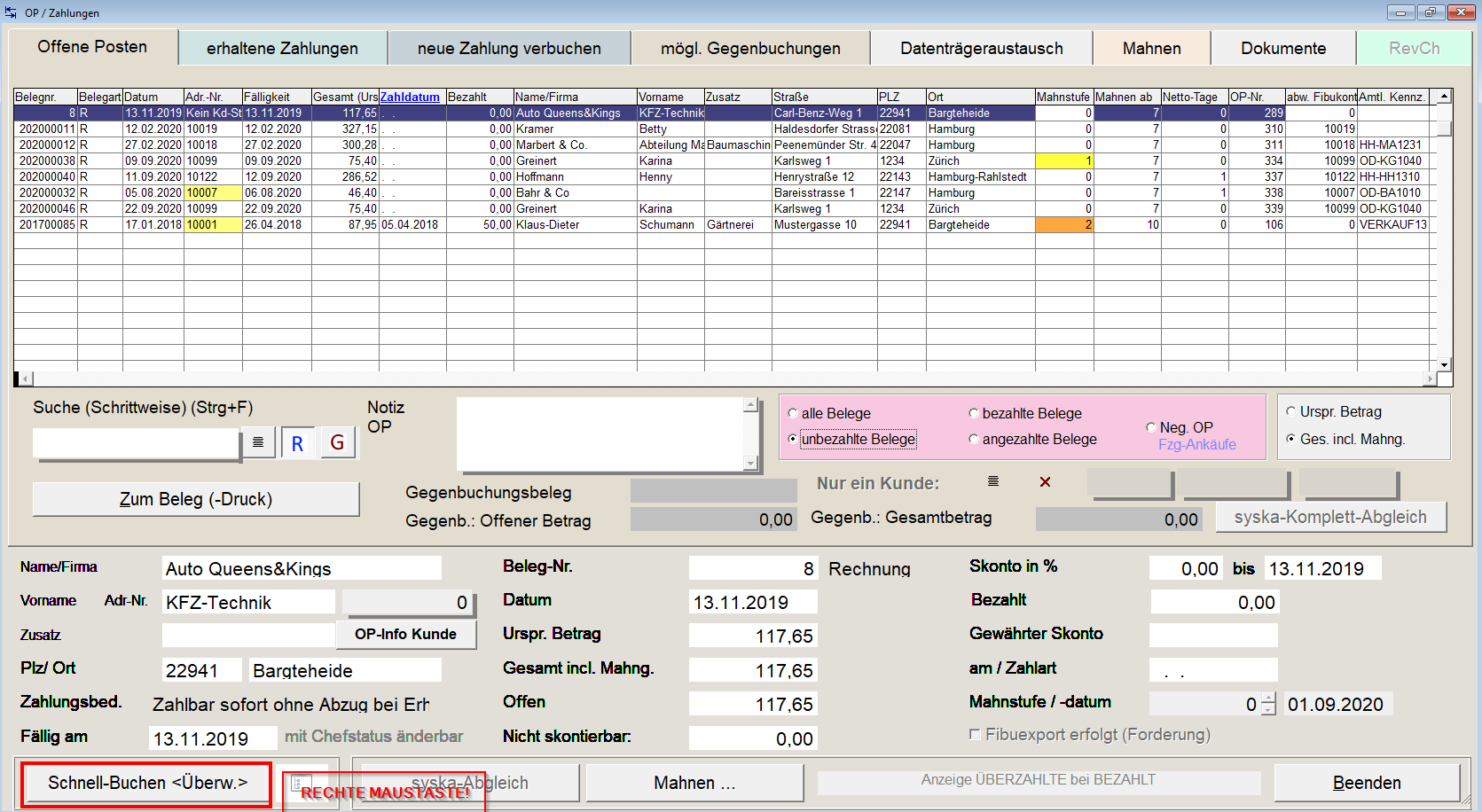Decrease Mahnstufe with the spinner down arrow
The image size is (1482, 812).
pos(1268,709)
